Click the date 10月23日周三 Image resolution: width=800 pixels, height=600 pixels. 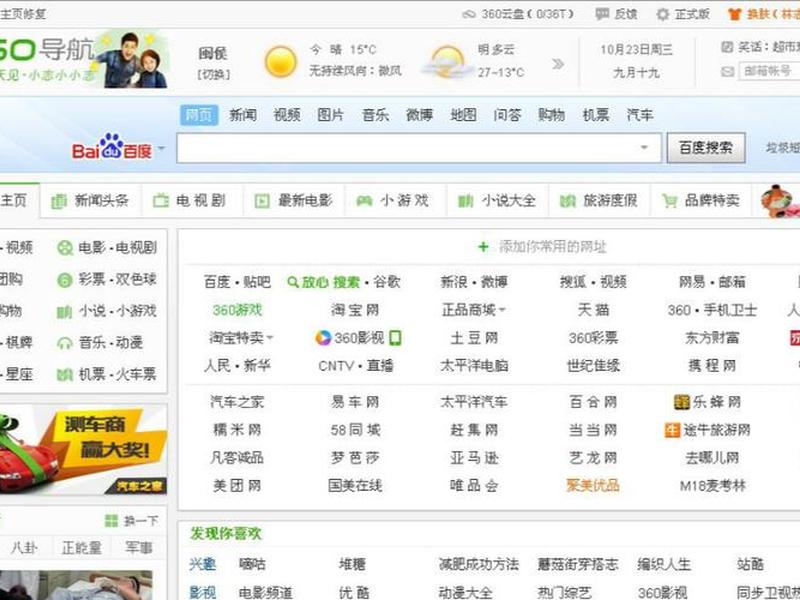click(636, 49)
